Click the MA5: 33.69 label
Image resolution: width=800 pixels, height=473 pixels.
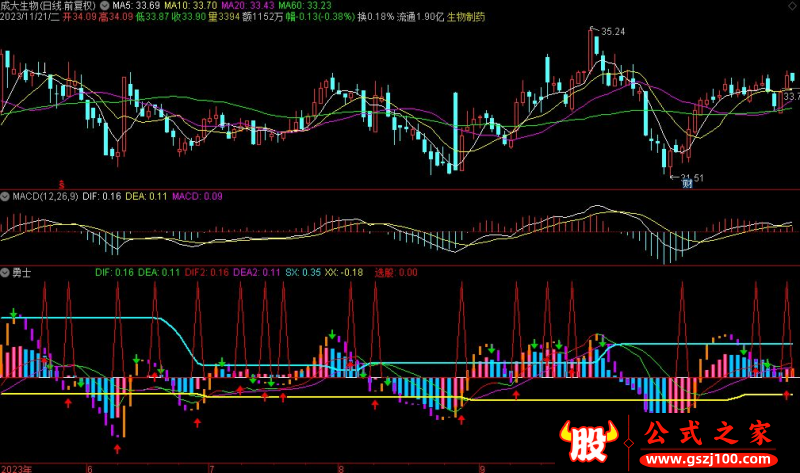pos(136,6)
